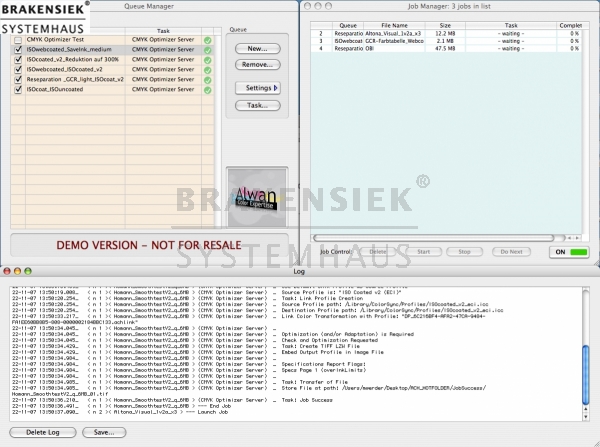Open the Settings dropdown button
Image resolution: width=600 pixels, height=447 pixels.
(258, 88)
